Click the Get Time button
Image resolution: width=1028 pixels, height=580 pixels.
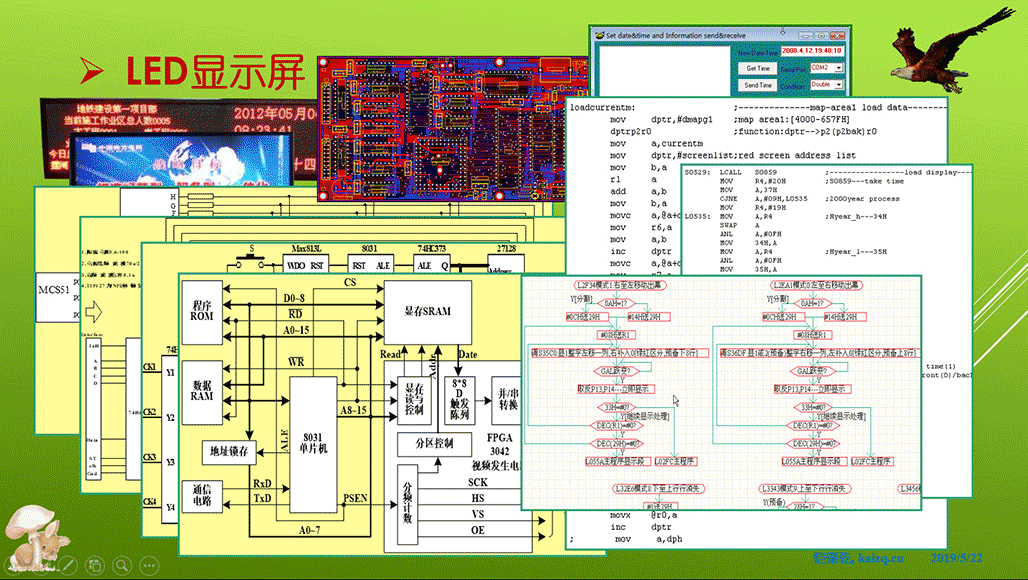pyautogui.click(x=758, y=68)
